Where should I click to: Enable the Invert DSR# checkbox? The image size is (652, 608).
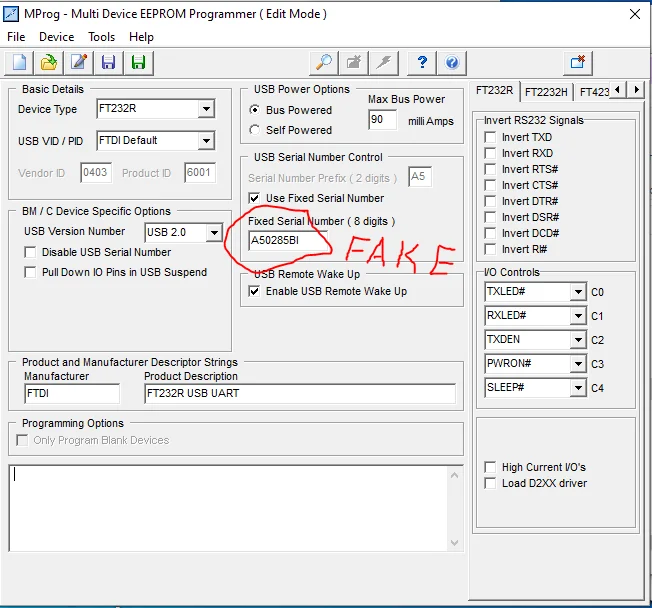tap(491, 217)
